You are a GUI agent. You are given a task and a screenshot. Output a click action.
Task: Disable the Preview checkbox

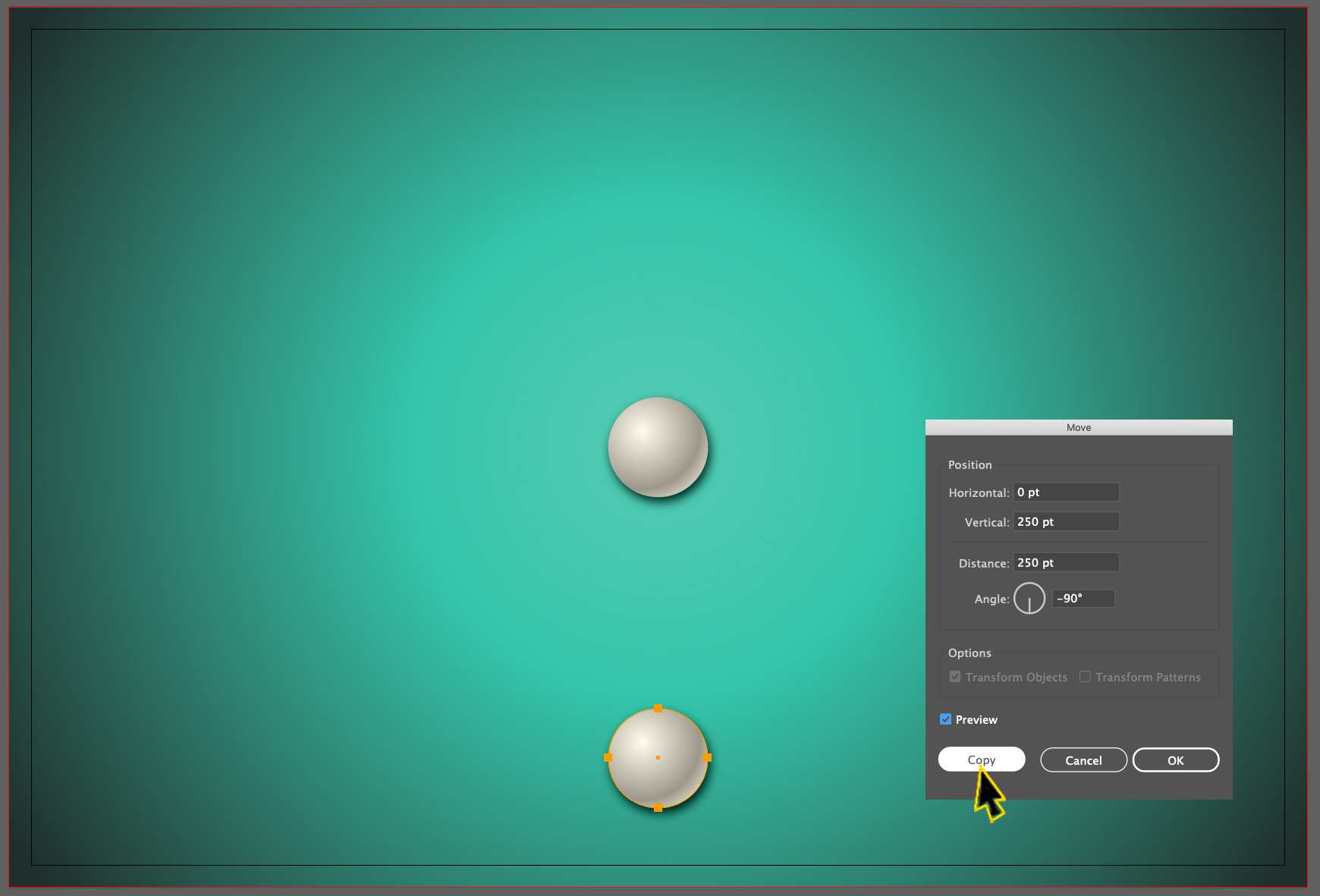(945, 719)
